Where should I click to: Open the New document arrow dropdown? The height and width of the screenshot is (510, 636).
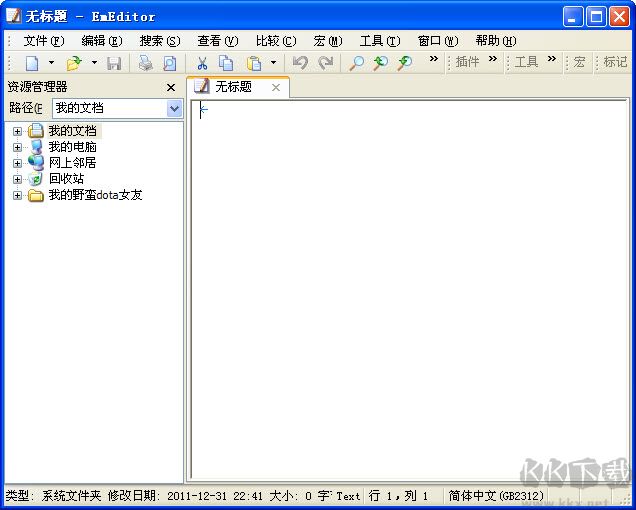pyautogui.click(x=51, y=62)
